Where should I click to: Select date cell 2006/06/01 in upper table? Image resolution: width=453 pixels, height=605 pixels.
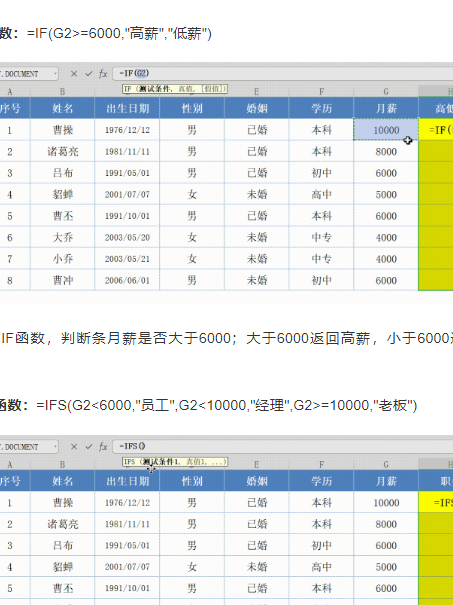pos(127,280)
